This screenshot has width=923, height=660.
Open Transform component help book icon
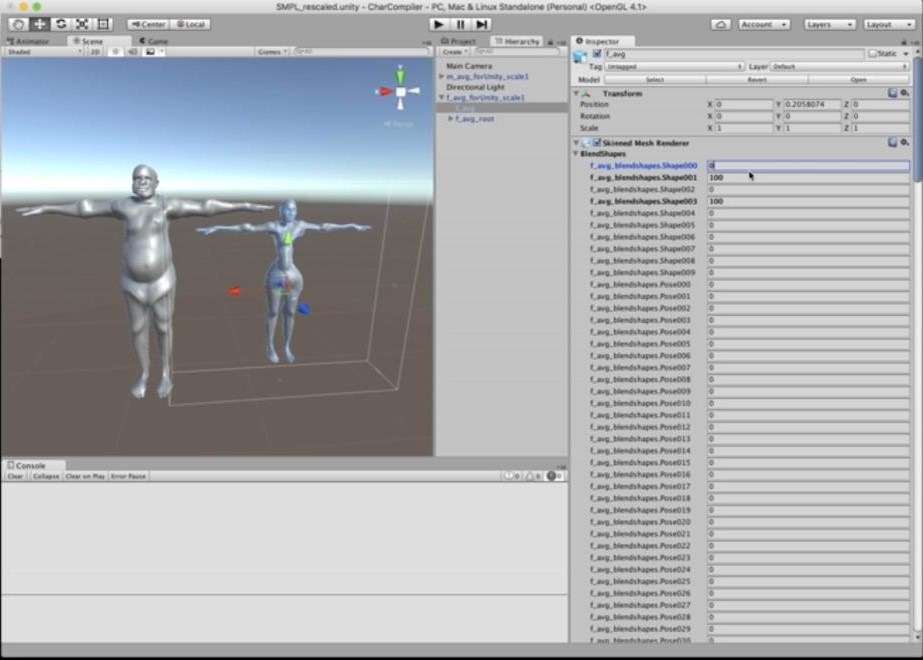pyautogui.click(x=892, y=93)
